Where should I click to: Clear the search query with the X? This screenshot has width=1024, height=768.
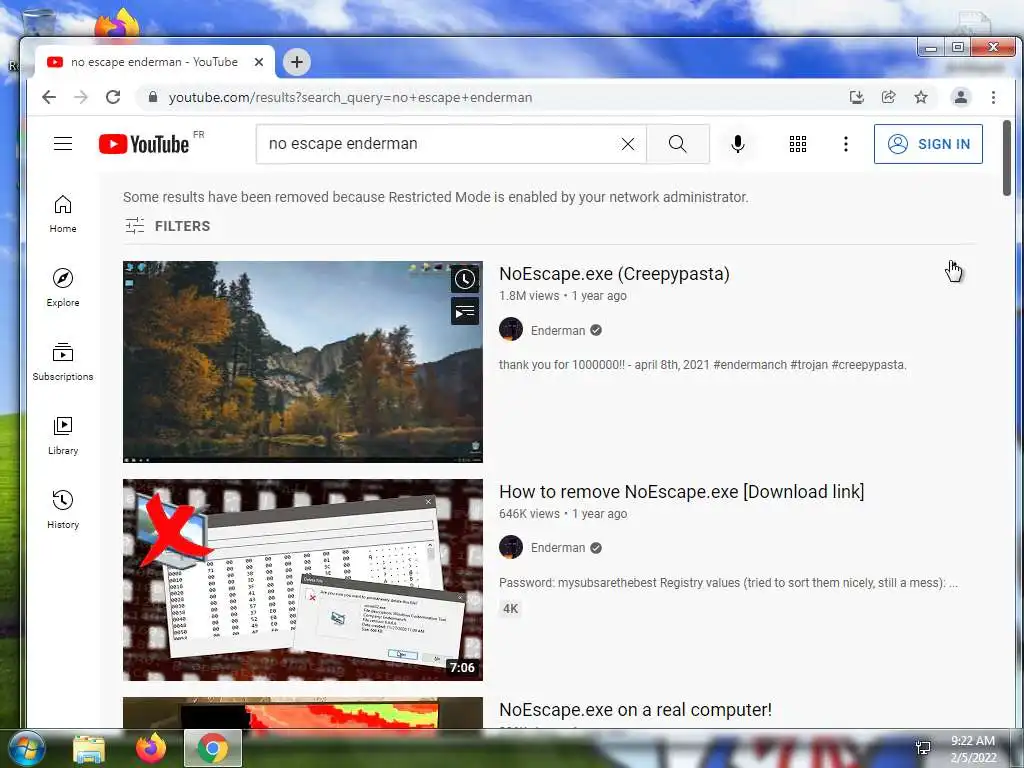[x=628, y=144]
